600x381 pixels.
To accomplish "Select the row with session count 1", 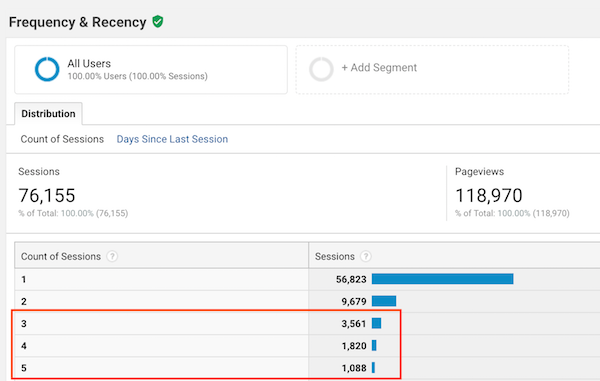I will (x=307, y=279).
